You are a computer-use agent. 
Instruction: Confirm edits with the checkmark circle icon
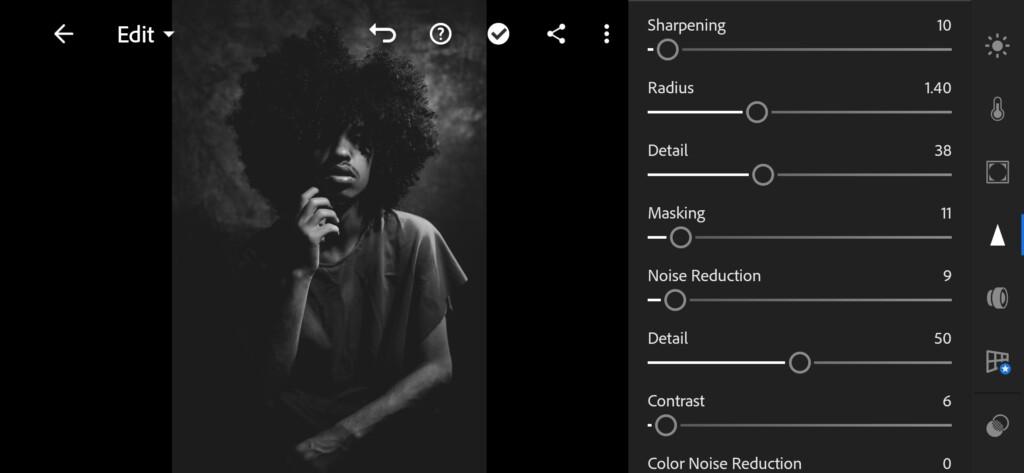click(498, 34)
